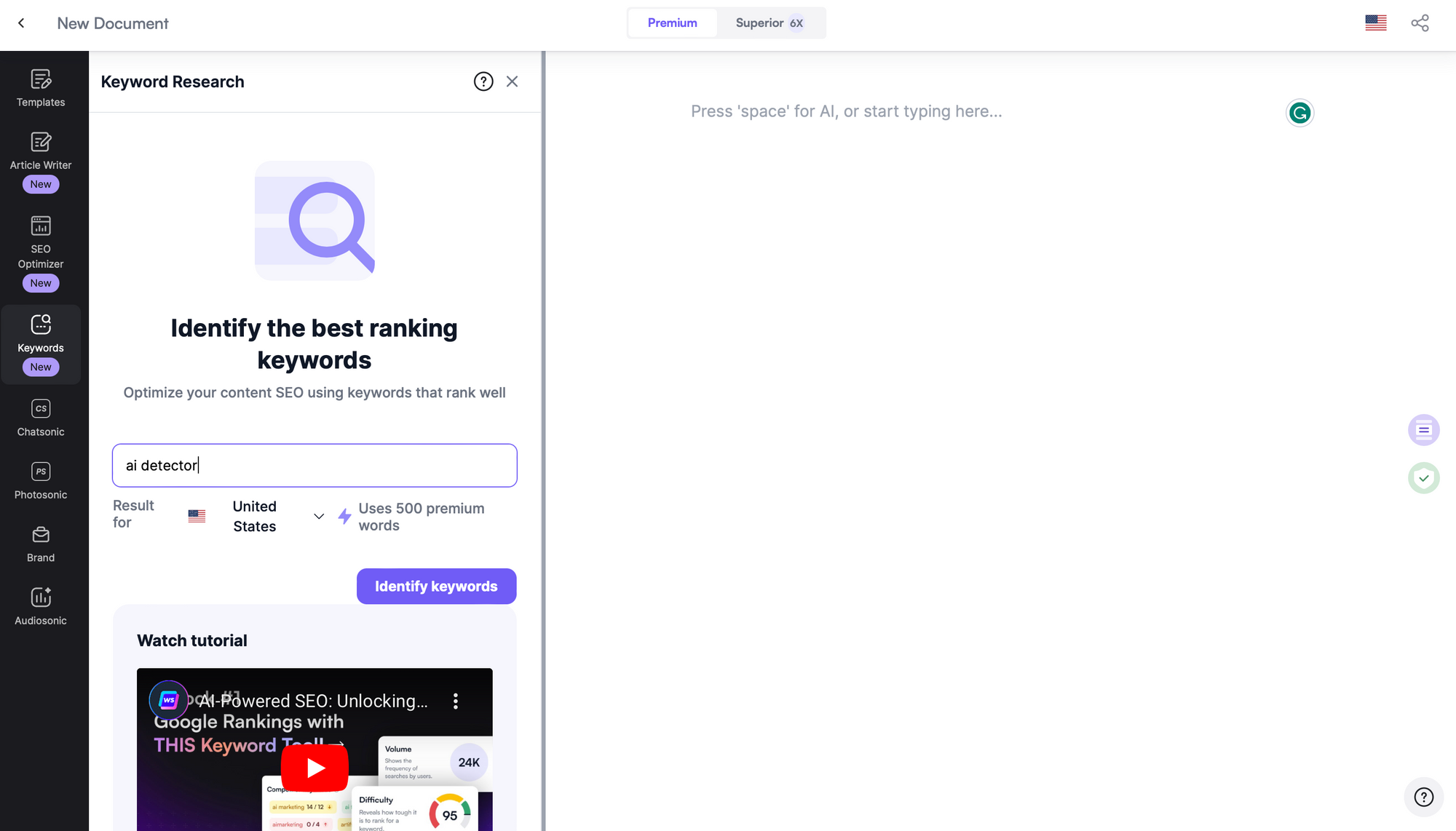Open the SEO Optimizer panel

pyautogui.click(x=41, y=250)
